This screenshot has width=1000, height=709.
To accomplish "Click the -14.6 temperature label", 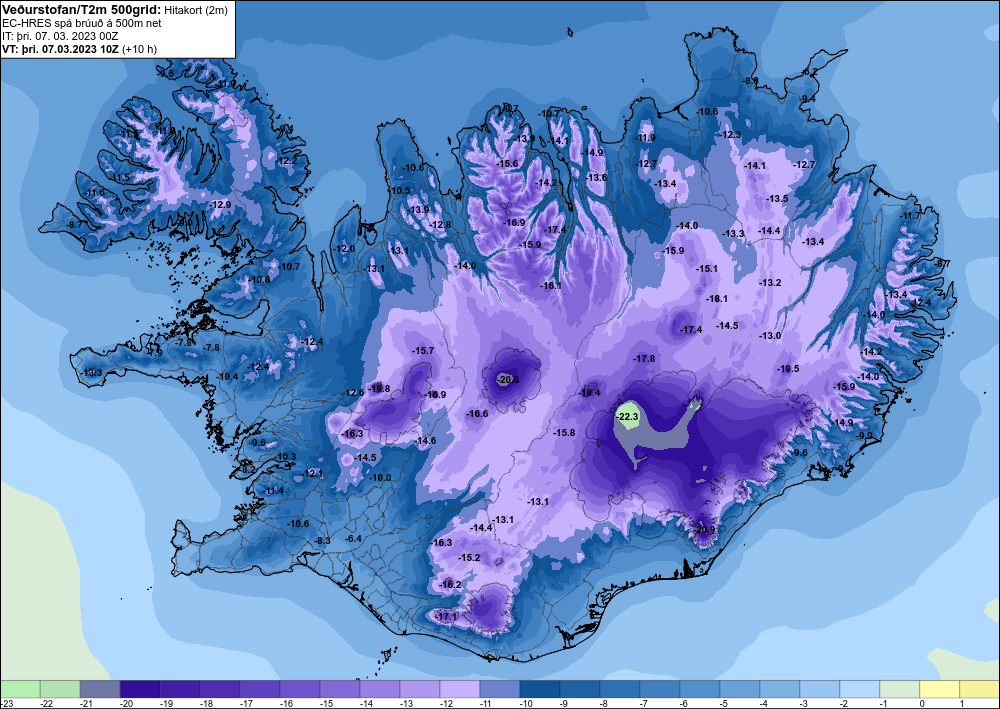I will (425, 441).
